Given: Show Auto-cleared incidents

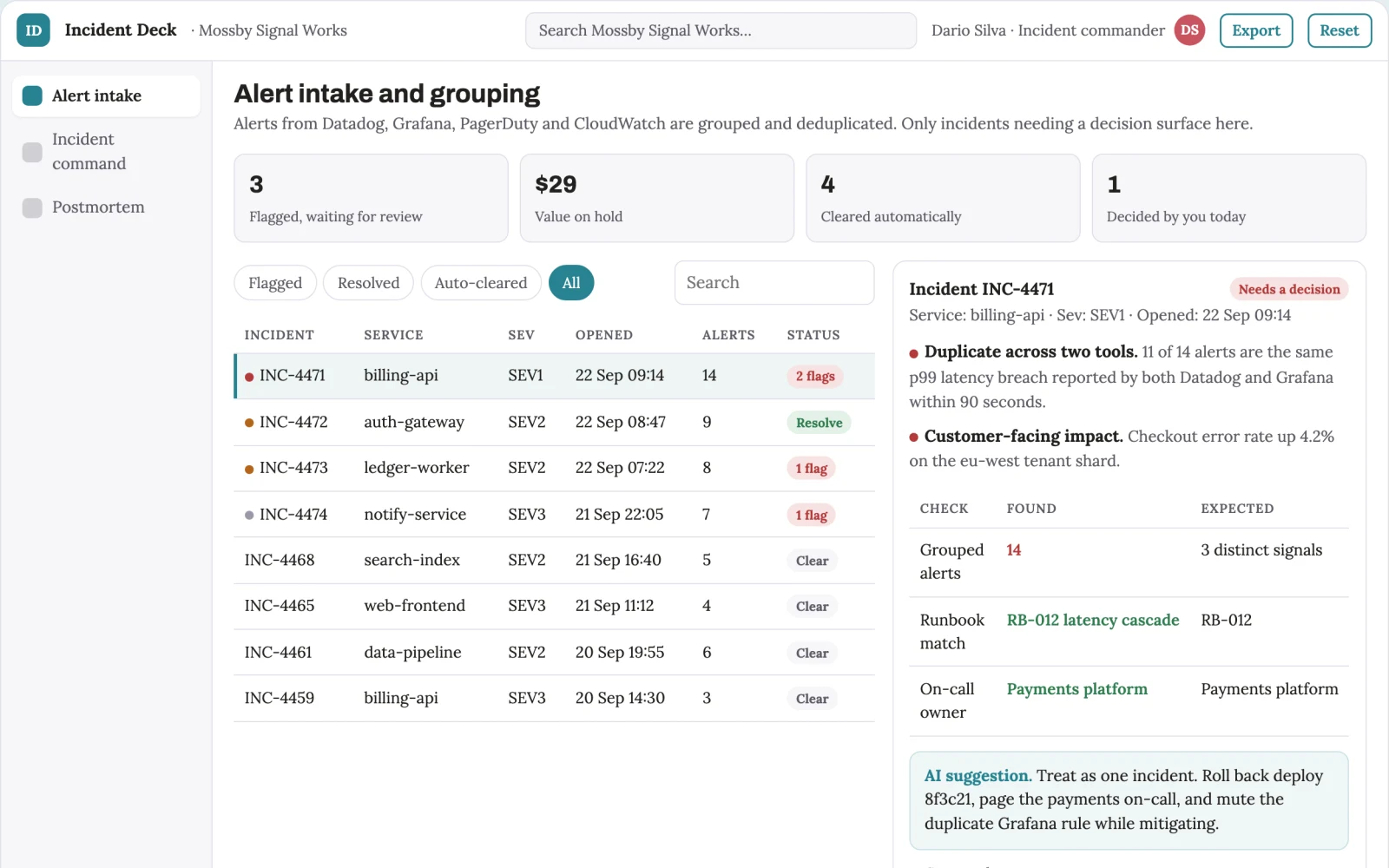Looking at the screenshot, I should pos(481,283).
